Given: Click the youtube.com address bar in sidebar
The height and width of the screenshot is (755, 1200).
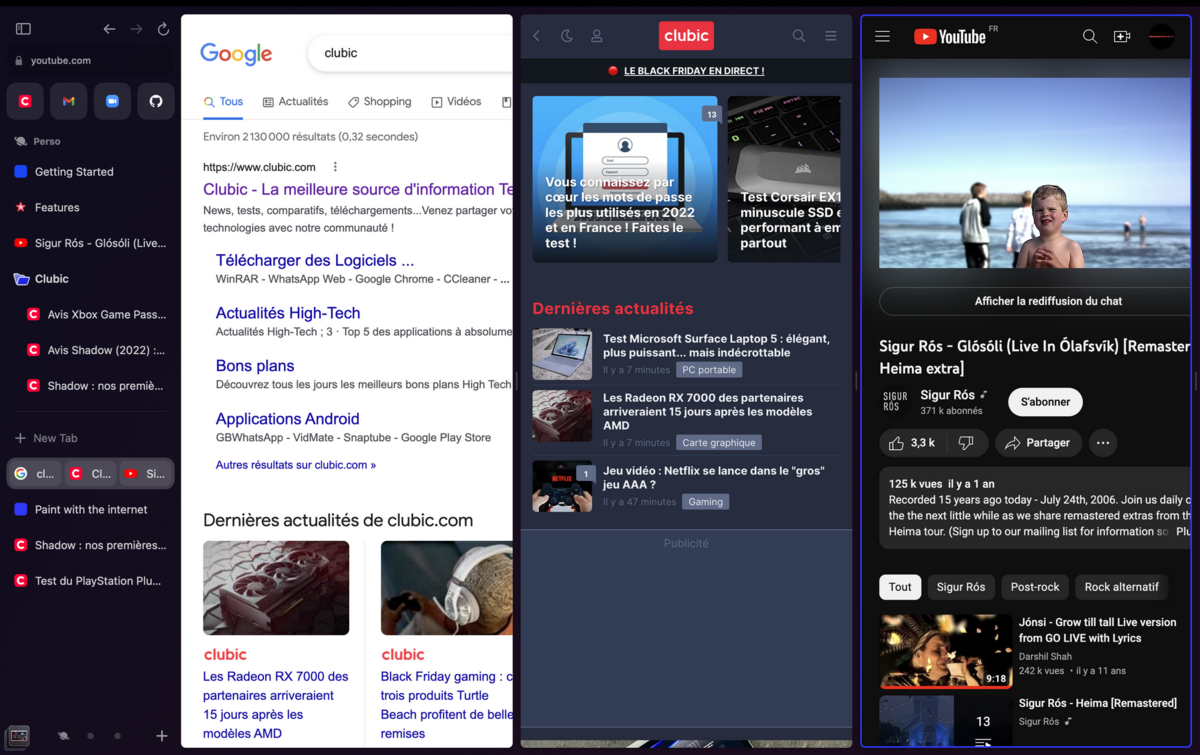Looking at the screenshot, I should click(90, 60).
